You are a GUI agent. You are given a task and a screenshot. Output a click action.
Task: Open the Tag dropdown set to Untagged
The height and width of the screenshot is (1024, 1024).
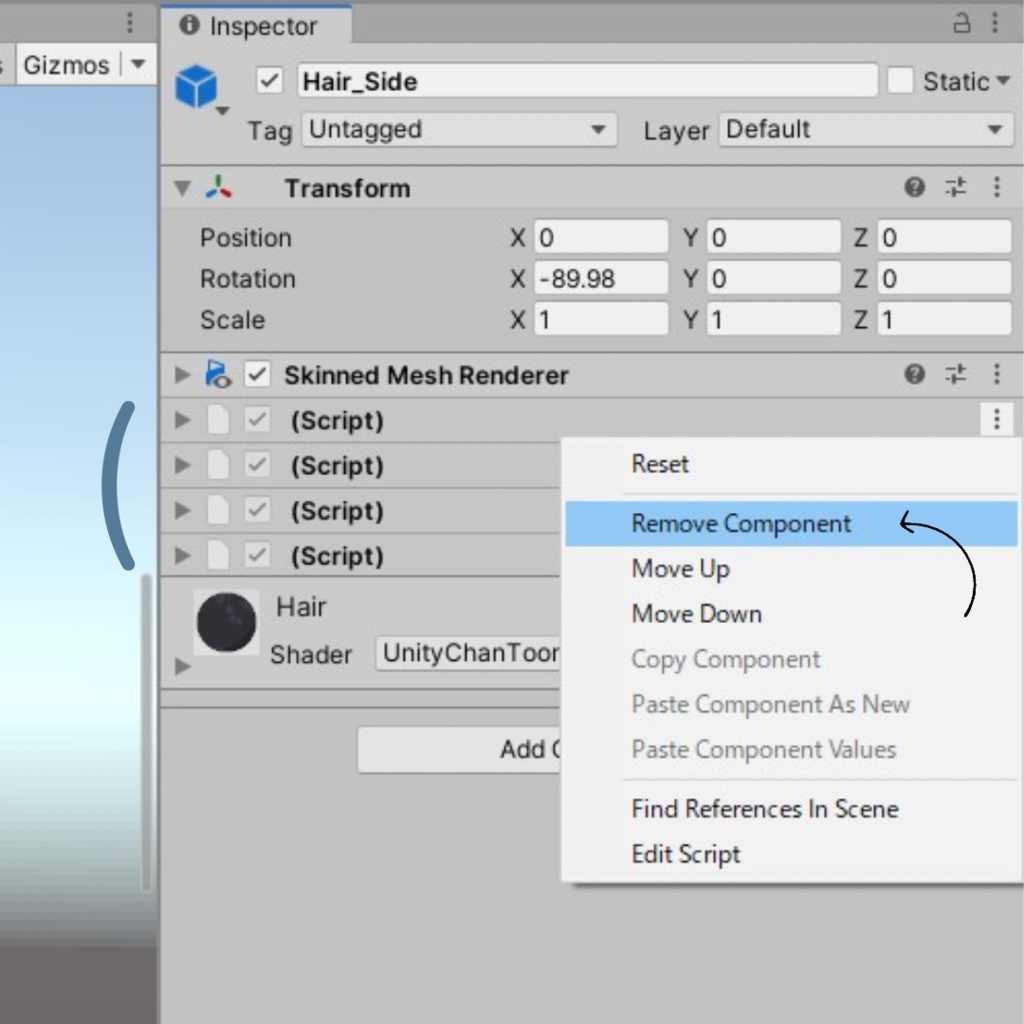[459, 129]
